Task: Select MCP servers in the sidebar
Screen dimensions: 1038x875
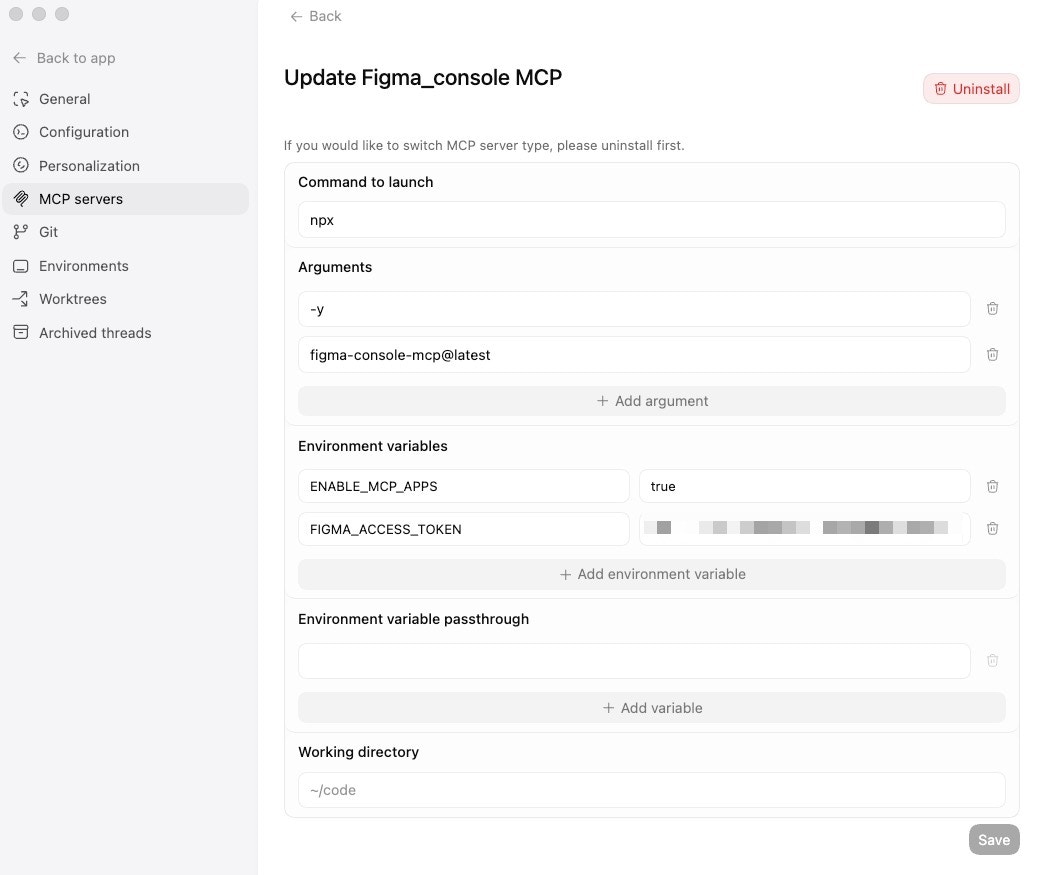Action: tap(79, 198)
